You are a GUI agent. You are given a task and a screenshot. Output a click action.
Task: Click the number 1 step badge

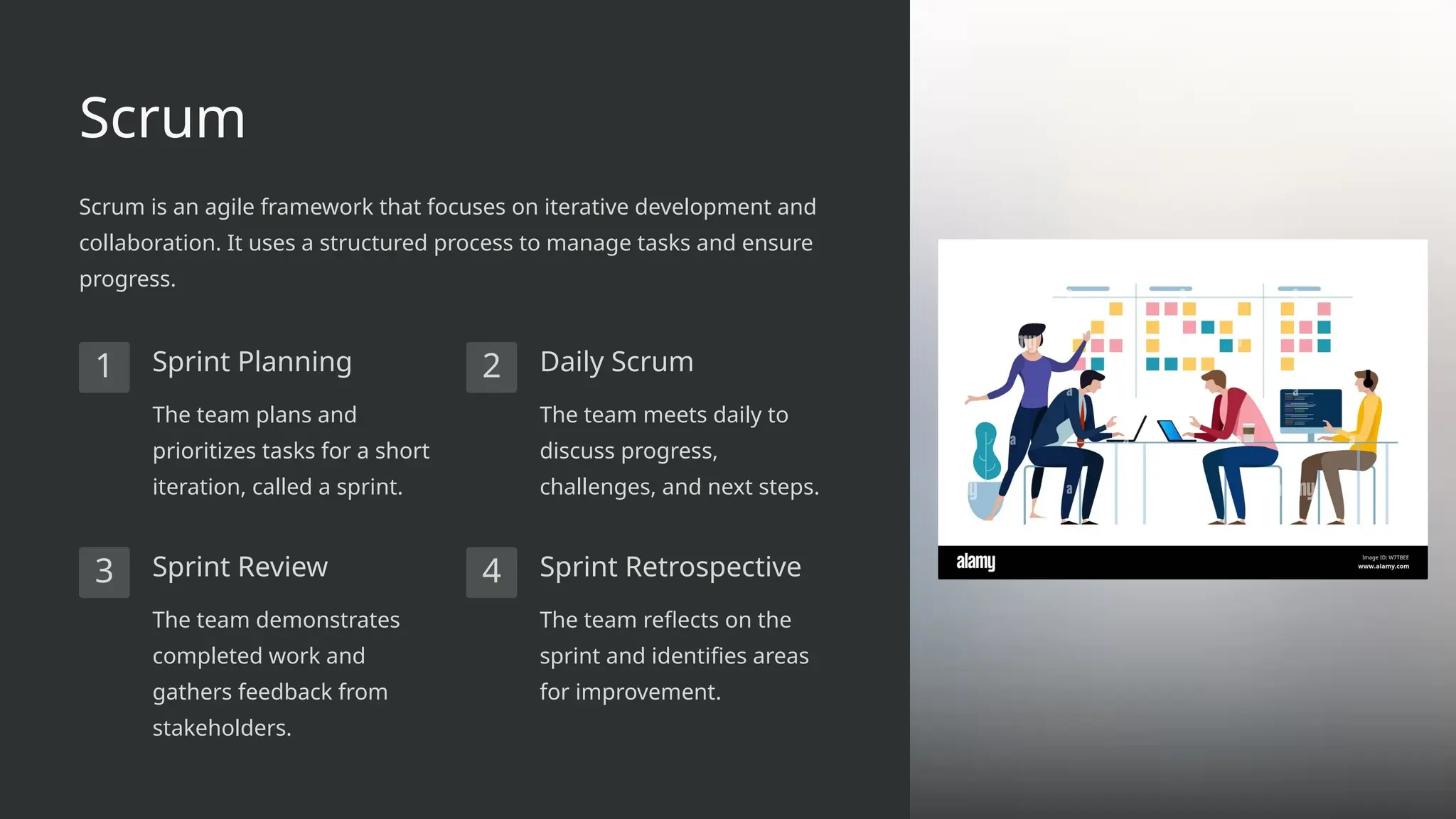[105, 367]
